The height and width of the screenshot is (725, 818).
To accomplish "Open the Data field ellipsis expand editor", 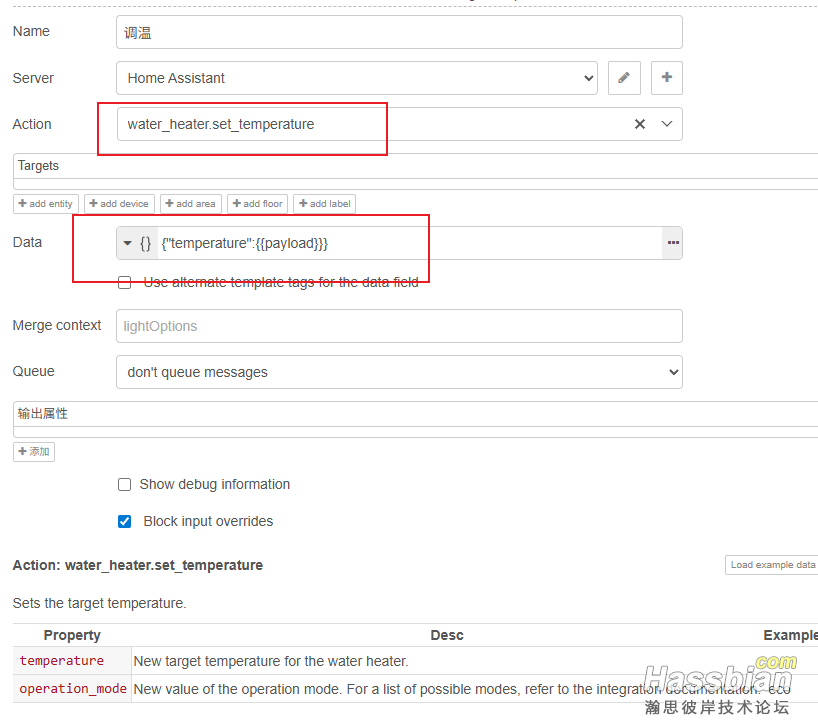I will (673, 243).
